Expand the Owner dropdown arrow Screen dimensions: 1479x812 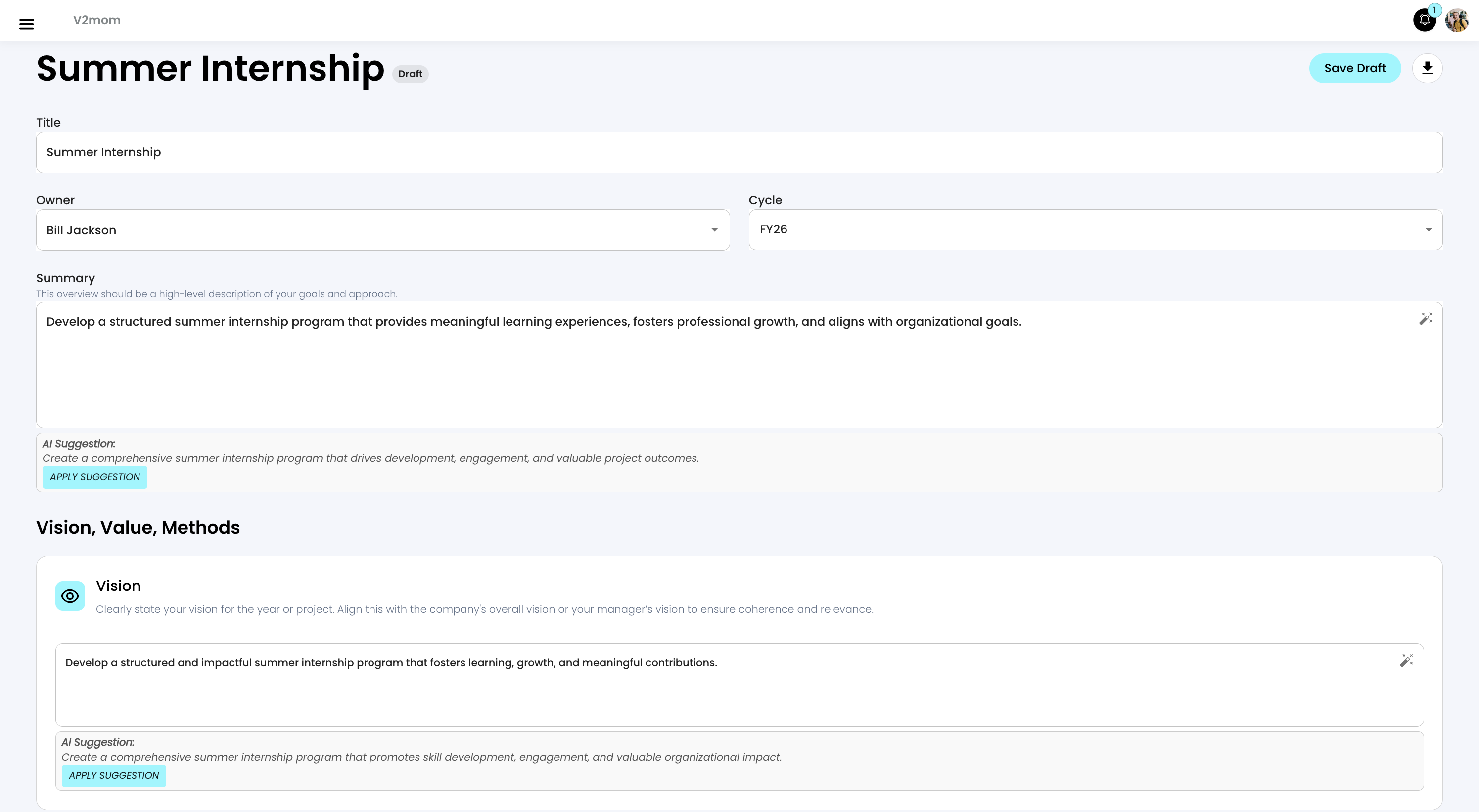click(x=714, y=230)
